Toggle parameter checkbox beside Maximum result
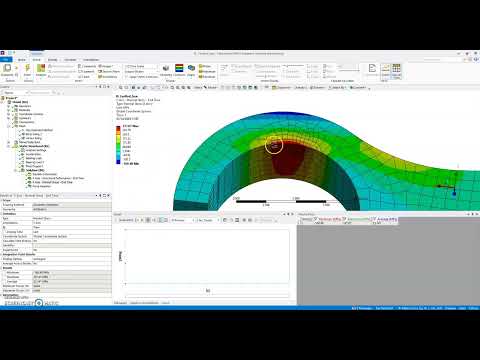Viewport: 480px width, 360px height. pos(4,277)
